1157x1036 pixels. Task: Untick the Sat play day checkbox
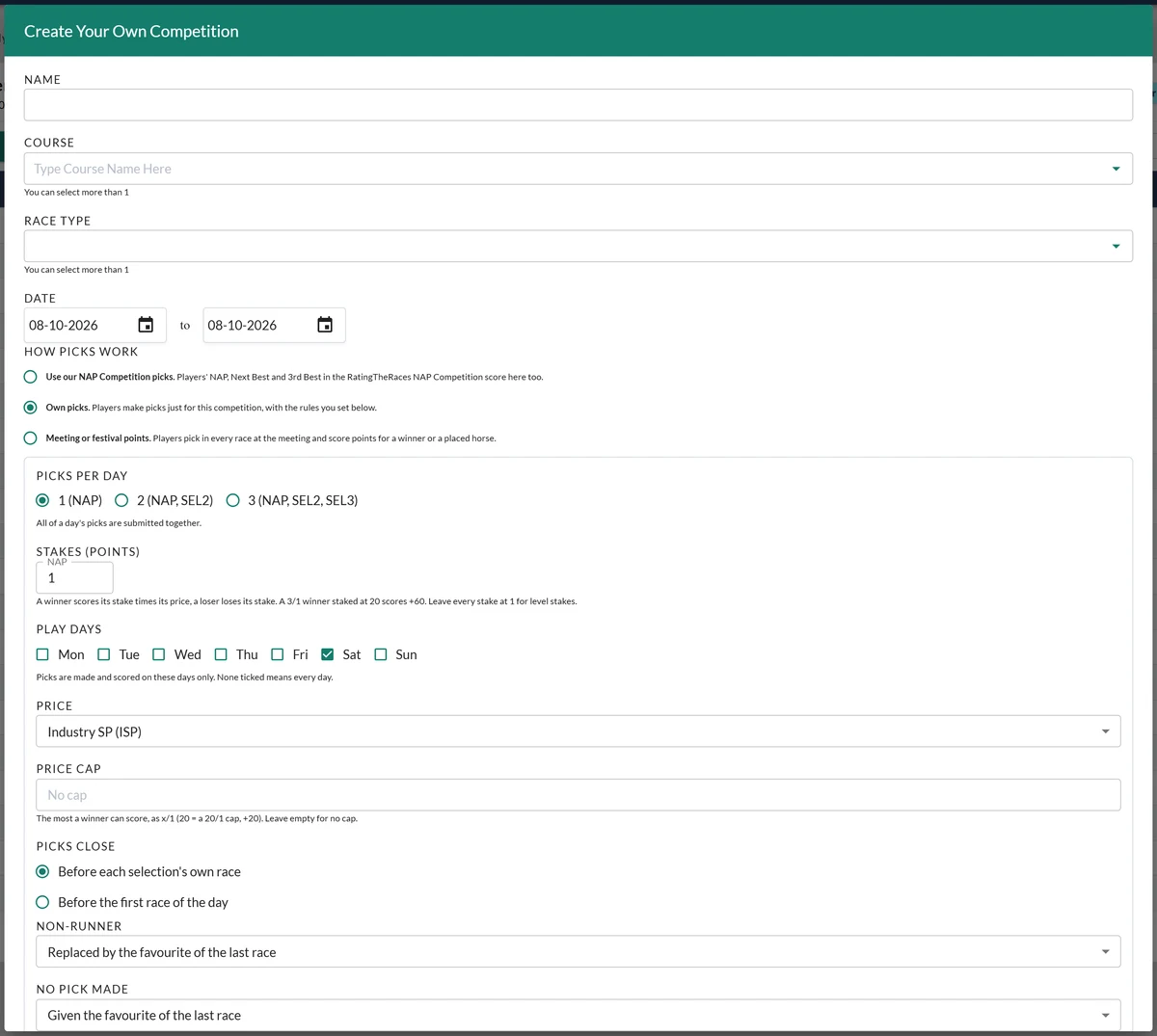click(328, 654)
